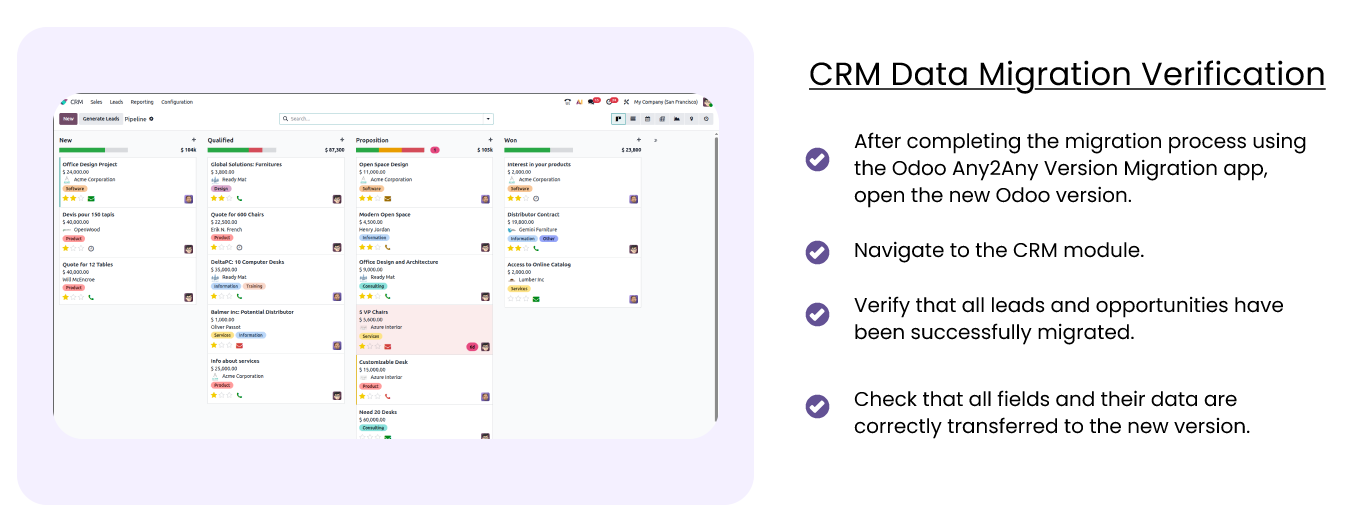This screenshot has height=524, width=1345.
Task: Click phone icon on Distributor Contract card
Action: coord(536,248)
